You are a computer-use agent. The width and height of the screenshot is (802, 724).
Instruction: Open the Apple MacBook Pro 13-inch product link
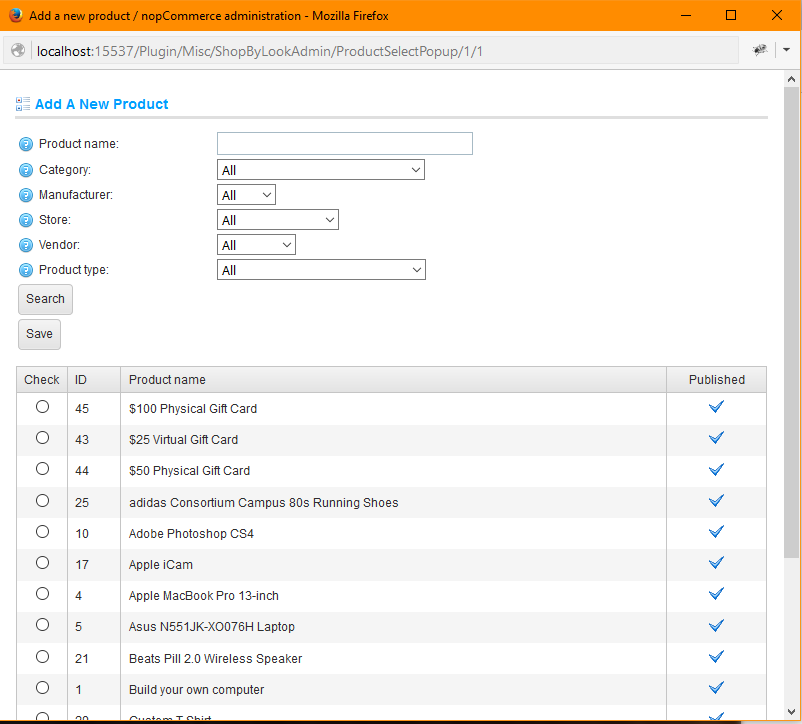[203, 594]
